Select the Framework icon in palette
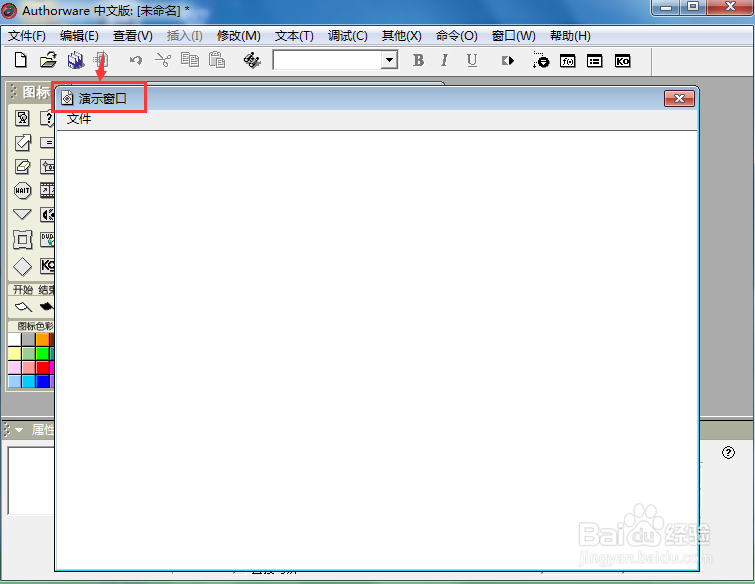Screen dimensions: 755x584 click(x=22, y=239)
